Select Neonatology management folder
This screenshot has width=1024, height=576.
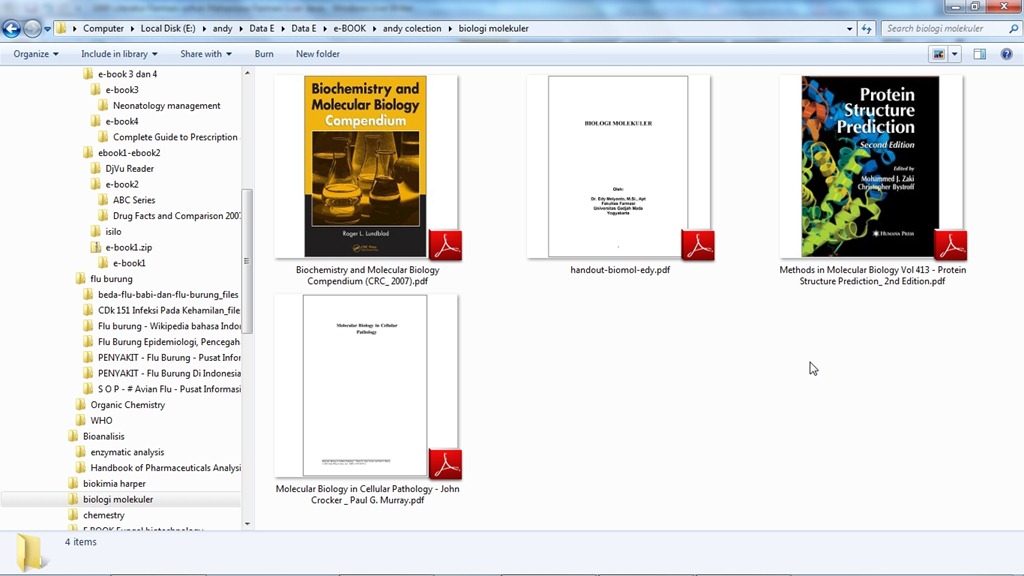(167, 105)
